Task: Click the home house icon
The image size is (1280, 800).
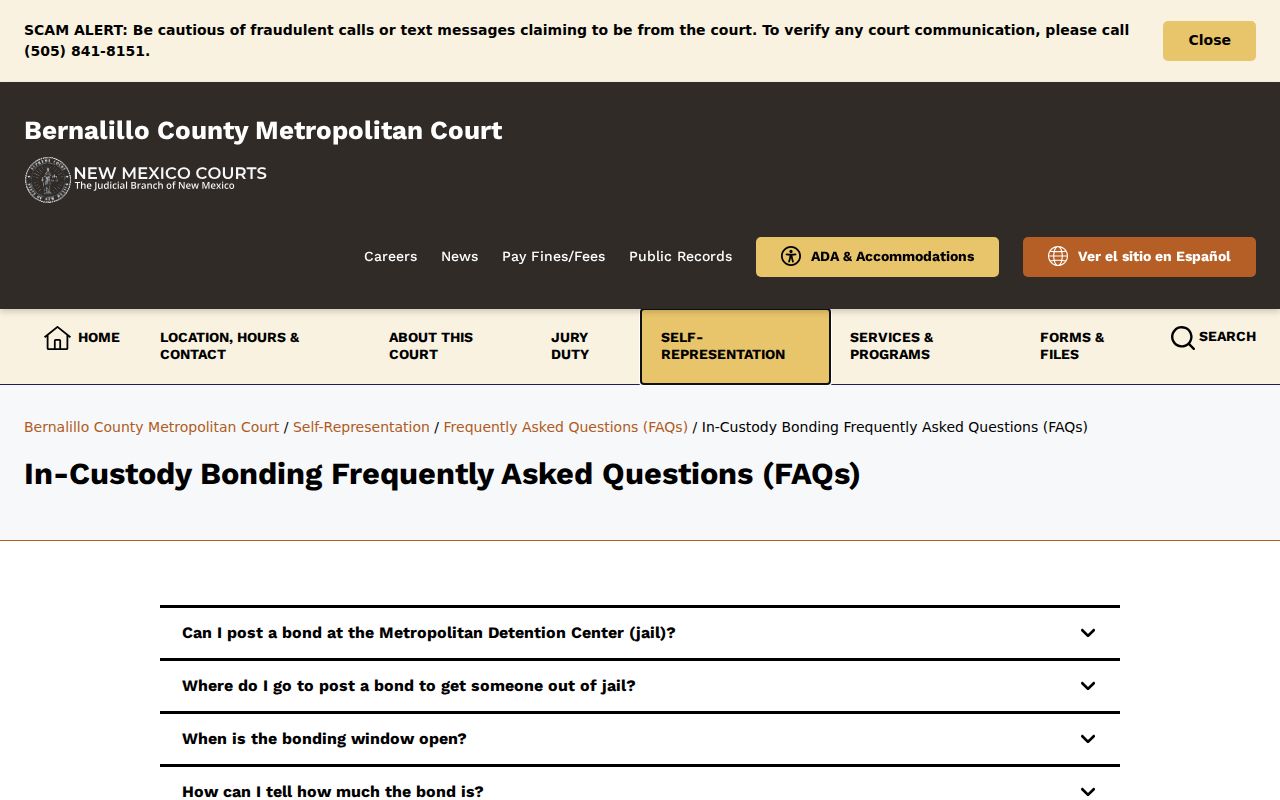Action: [x=58, y=338]
